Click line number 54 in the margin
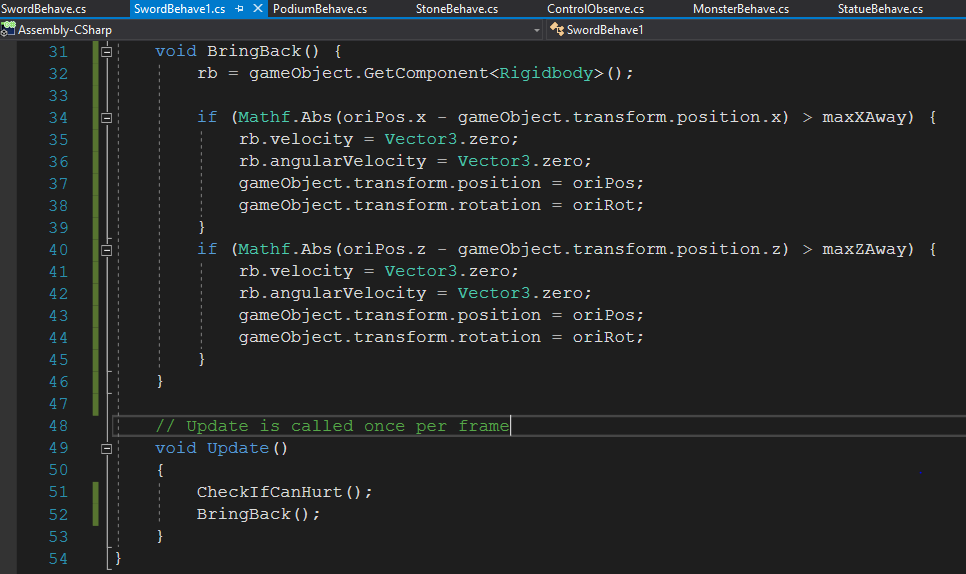The image size is (966, 574). [x=59, y=559]
